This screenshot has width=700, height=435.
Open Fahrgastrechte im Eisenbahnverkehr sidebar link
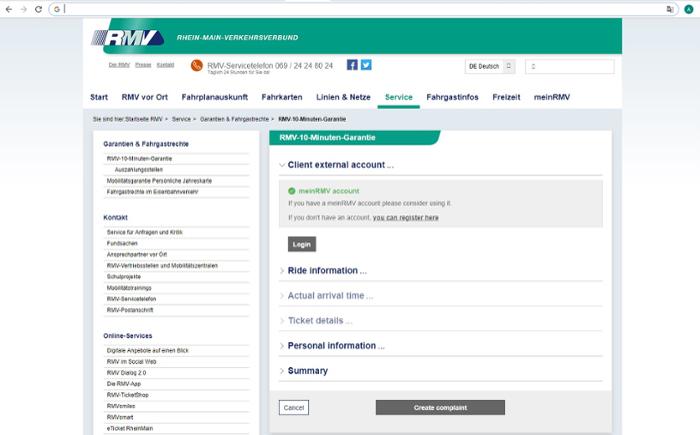tap(152, 192)
